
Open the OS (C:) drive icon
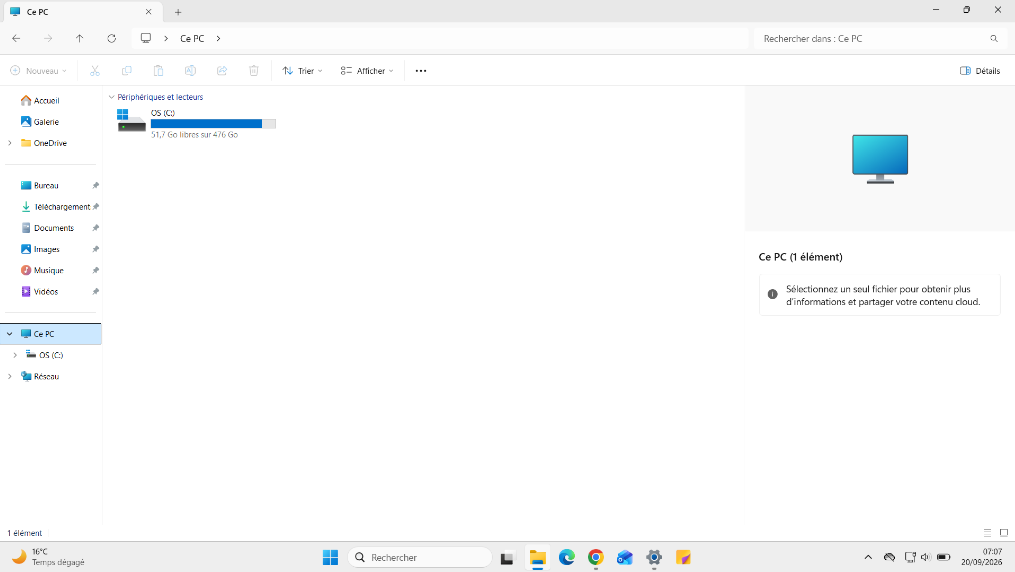(x=131, y=120)
